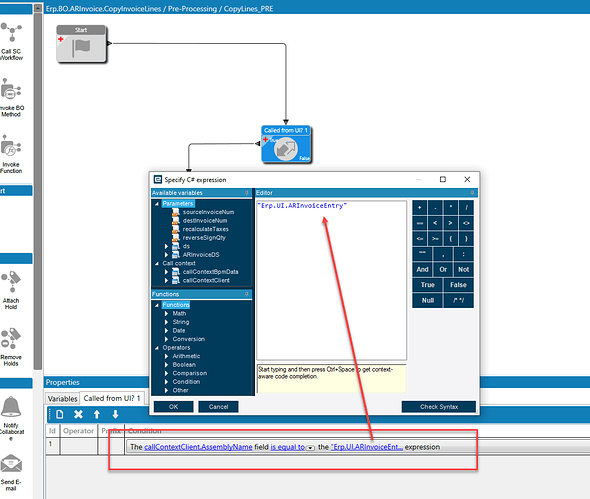Select the Call SC Workflow tool

pos(11,41)
